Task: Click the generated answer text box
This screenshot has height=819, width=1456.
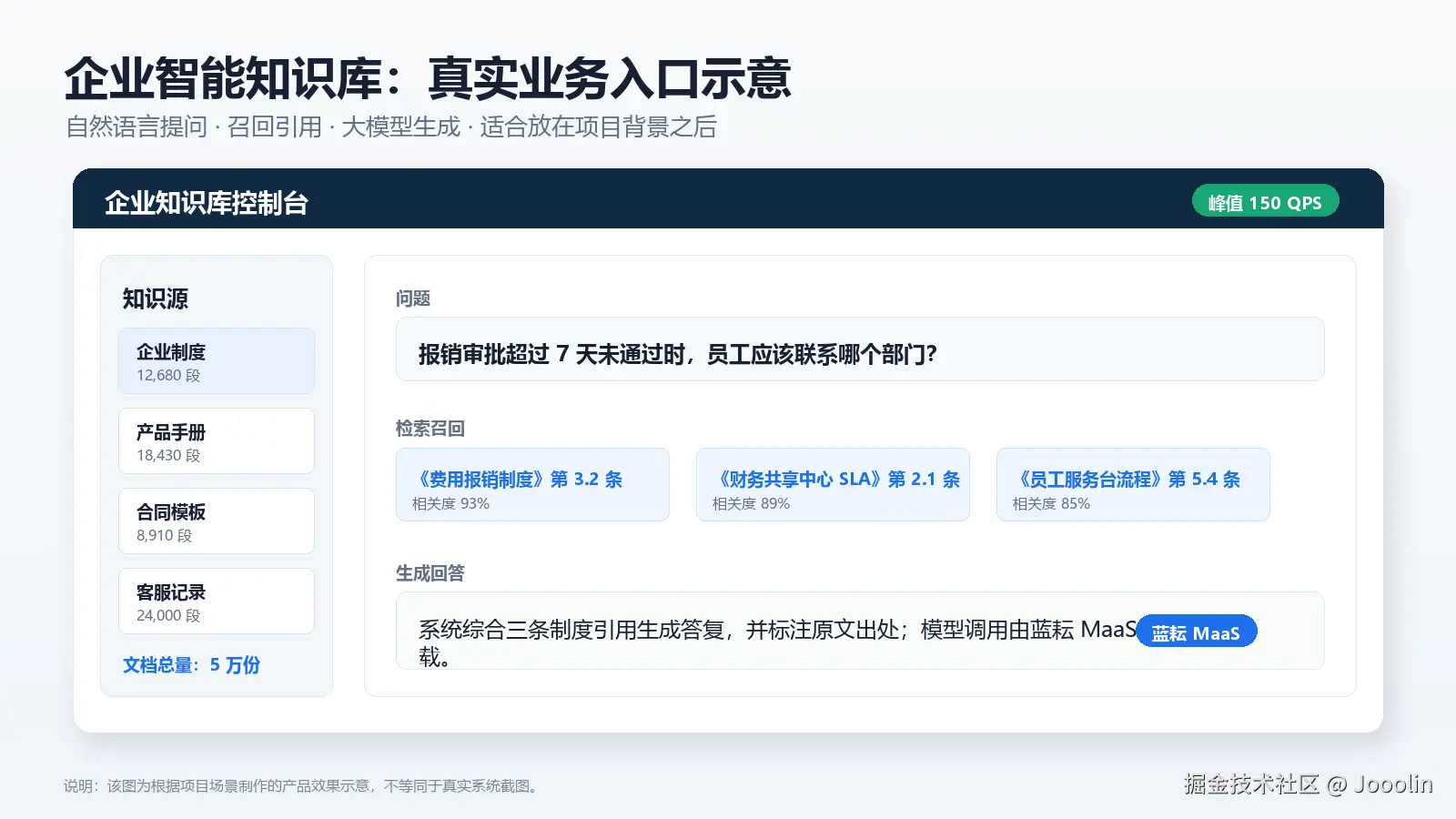Action: point(860,631)
